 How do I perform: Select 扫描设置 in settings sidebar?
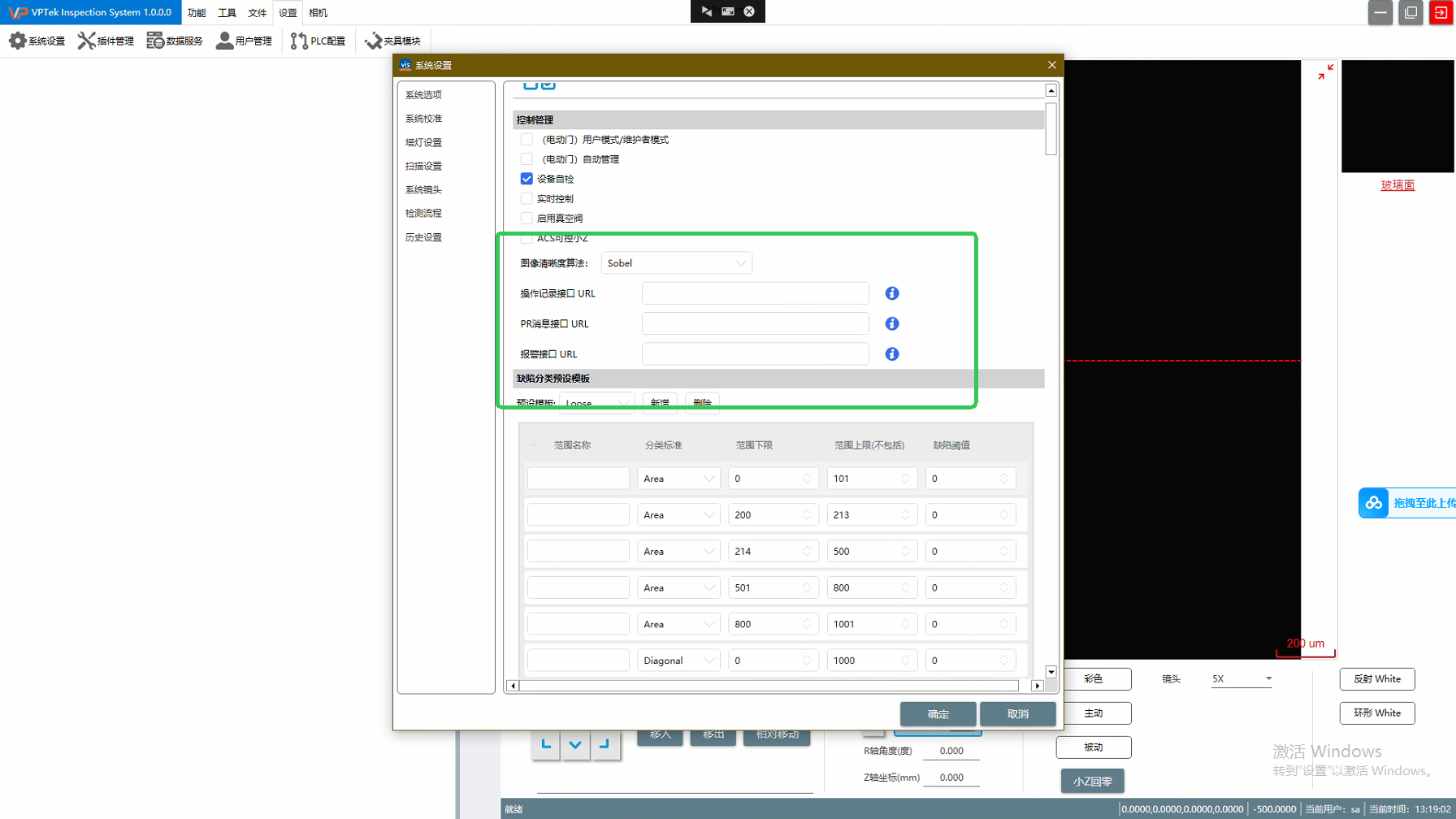click(423, 166)
